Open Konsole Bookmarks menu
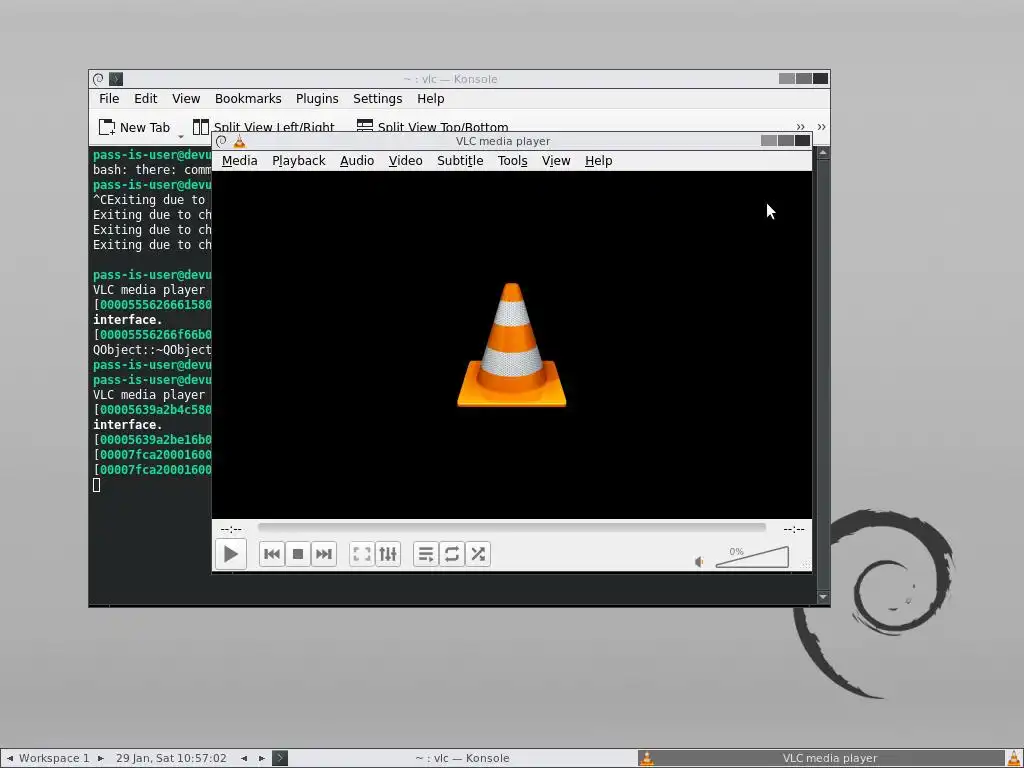The image size is (1024, 768). [248, 99]
